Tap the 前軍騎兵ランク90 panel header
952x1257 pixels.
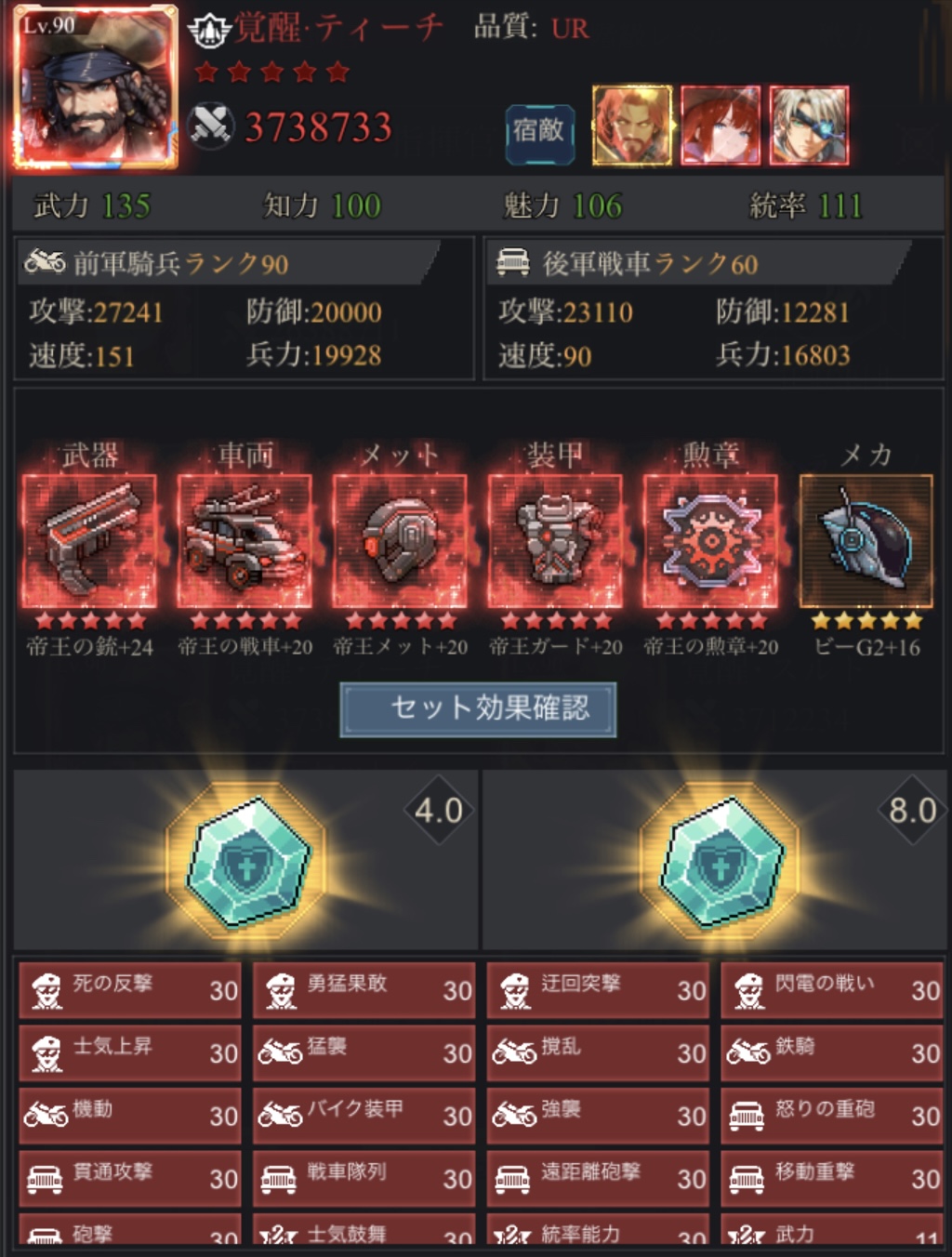point(228,263)
